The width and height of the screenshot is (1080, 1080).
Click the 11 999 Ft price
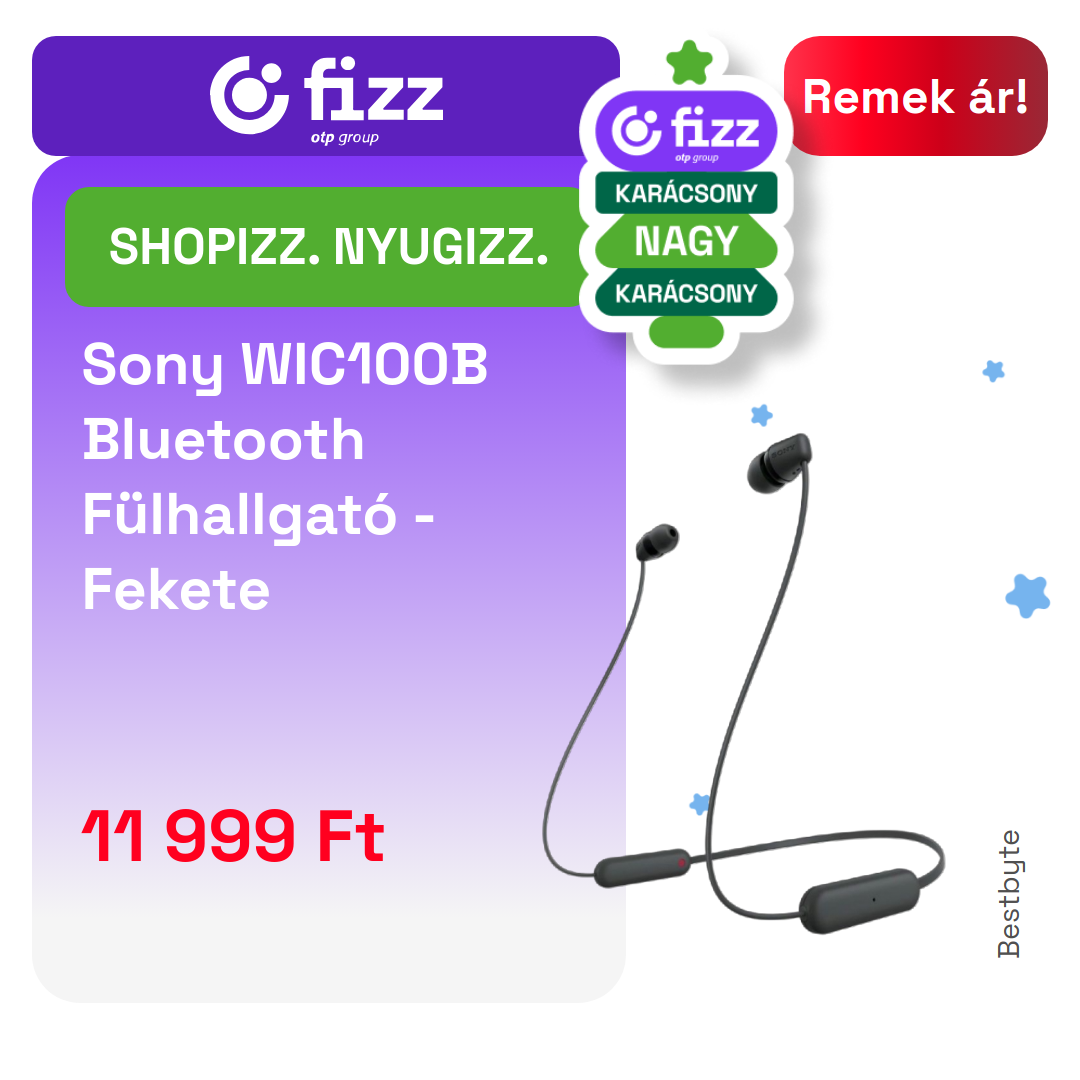(x=233, y=836)
